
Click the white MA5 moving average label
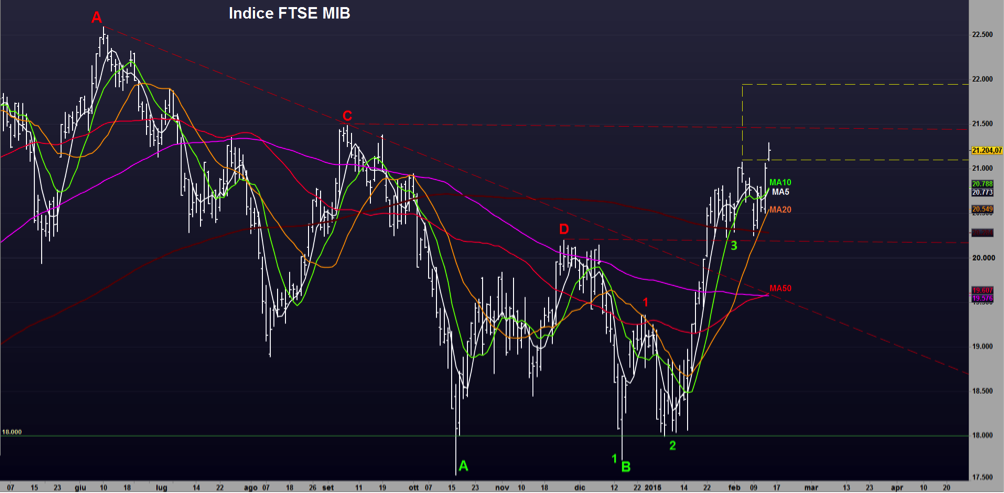point(781,191)
